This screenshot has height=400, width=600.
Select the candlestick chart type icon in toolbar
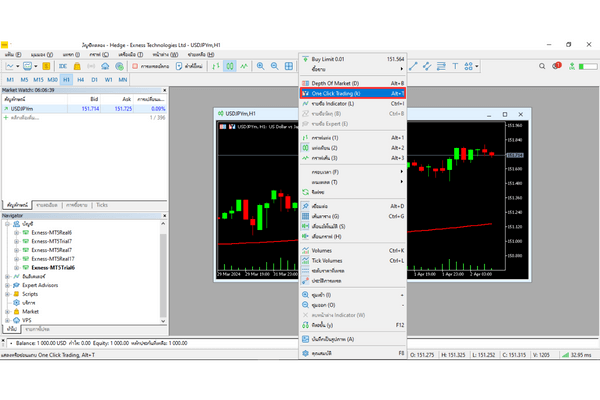tap(230, 66)
